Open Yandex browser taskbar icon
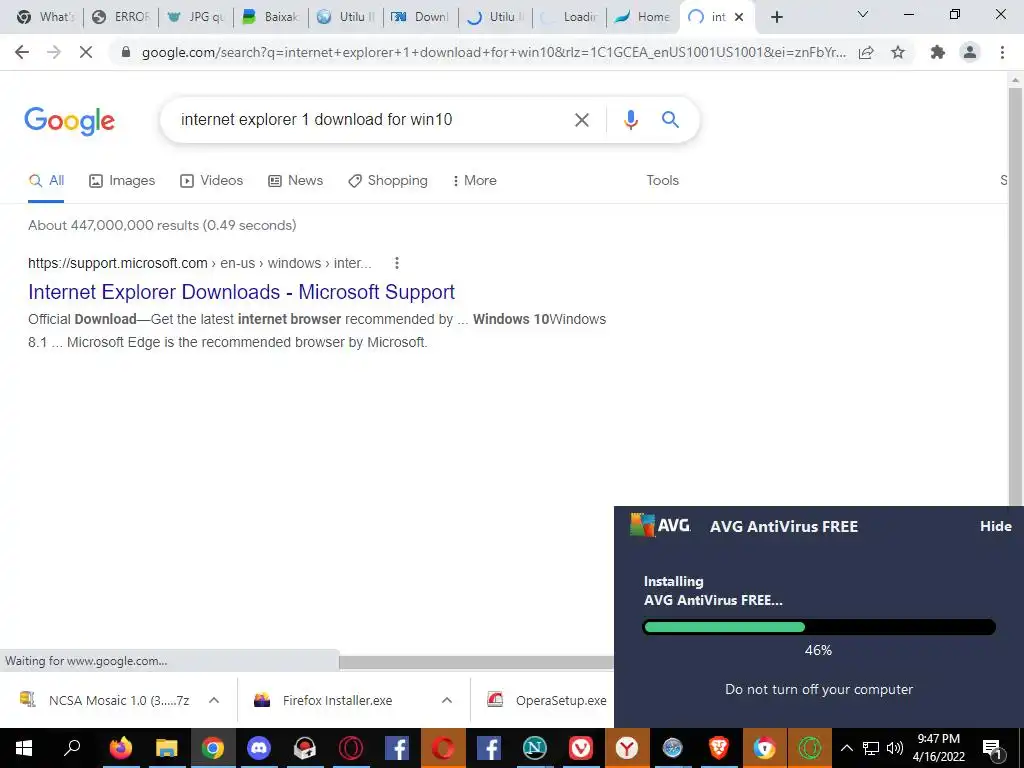Image resolution: width=1024 pixels, height=768 pixels. pyautogui.click(x=626, y=748)
